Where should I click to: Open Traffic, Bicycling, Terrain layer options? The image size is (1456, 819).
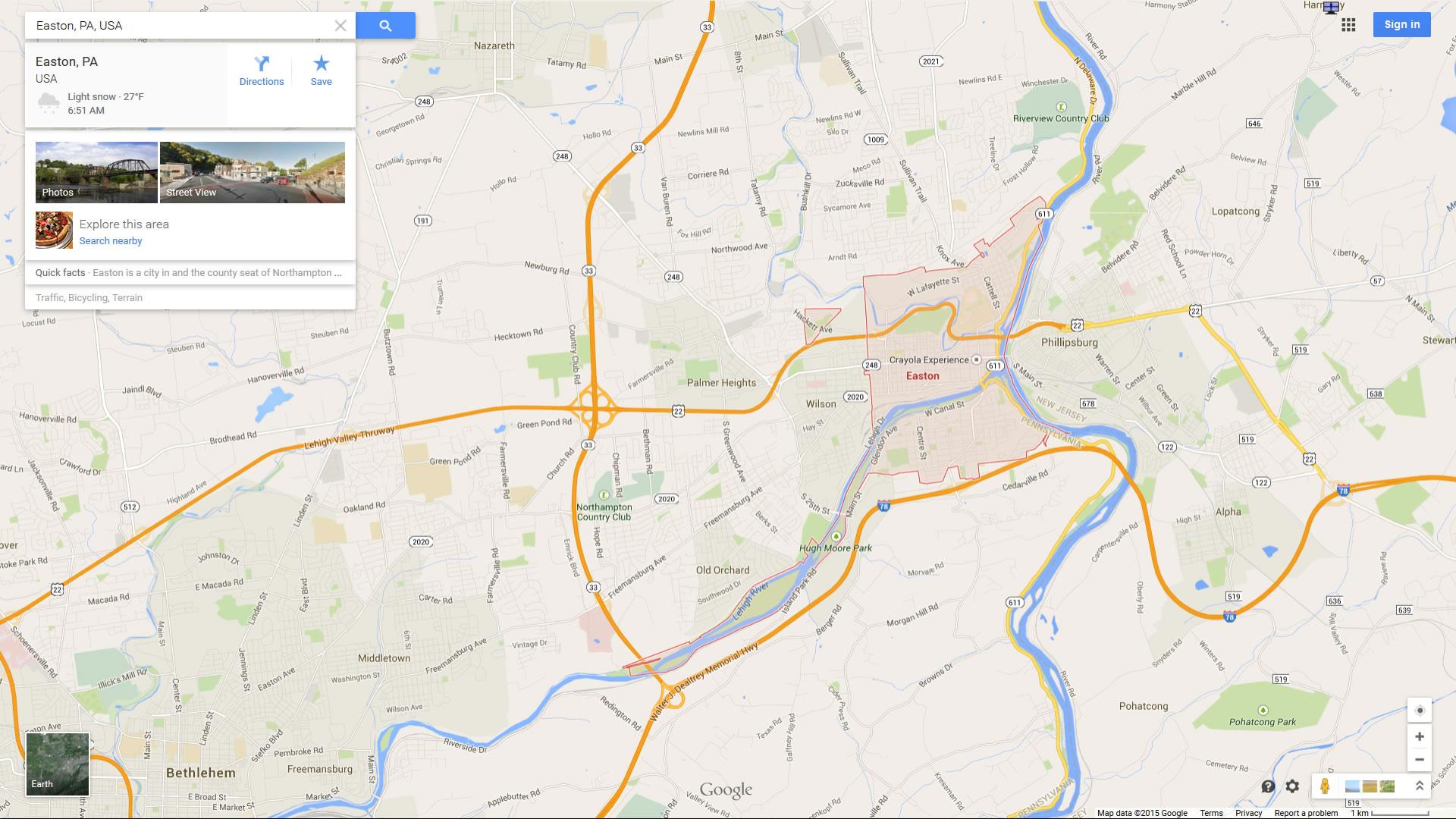(89, 298)
